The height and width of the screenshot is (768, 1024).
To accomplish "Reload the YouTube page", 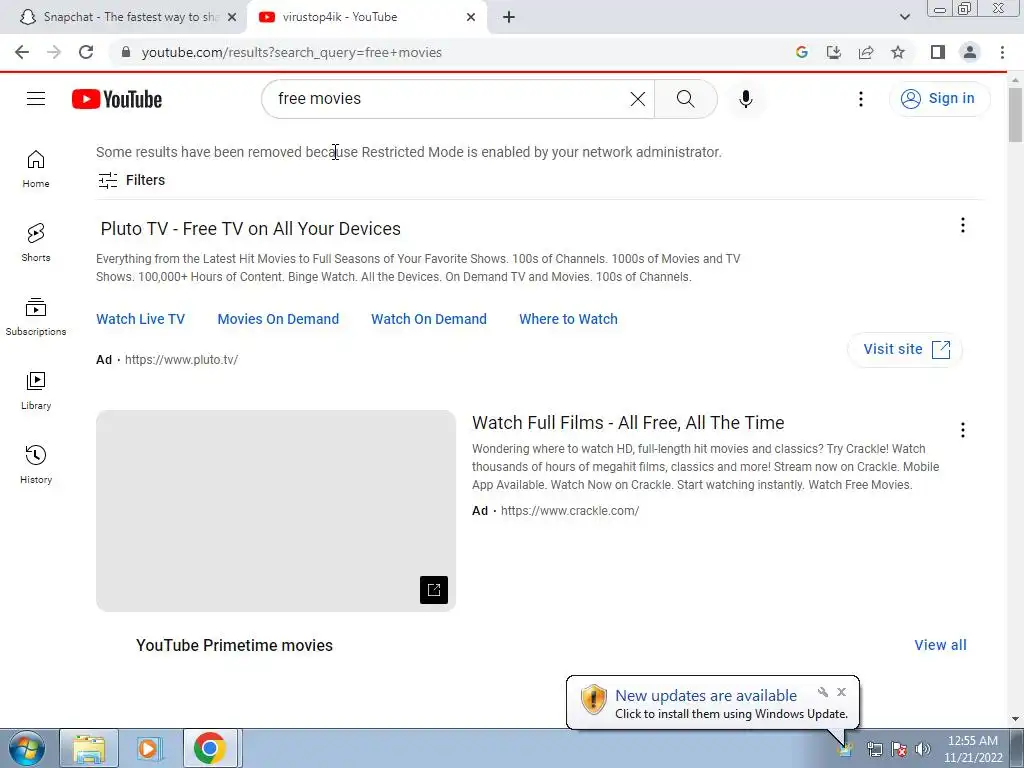I will 86,52.
